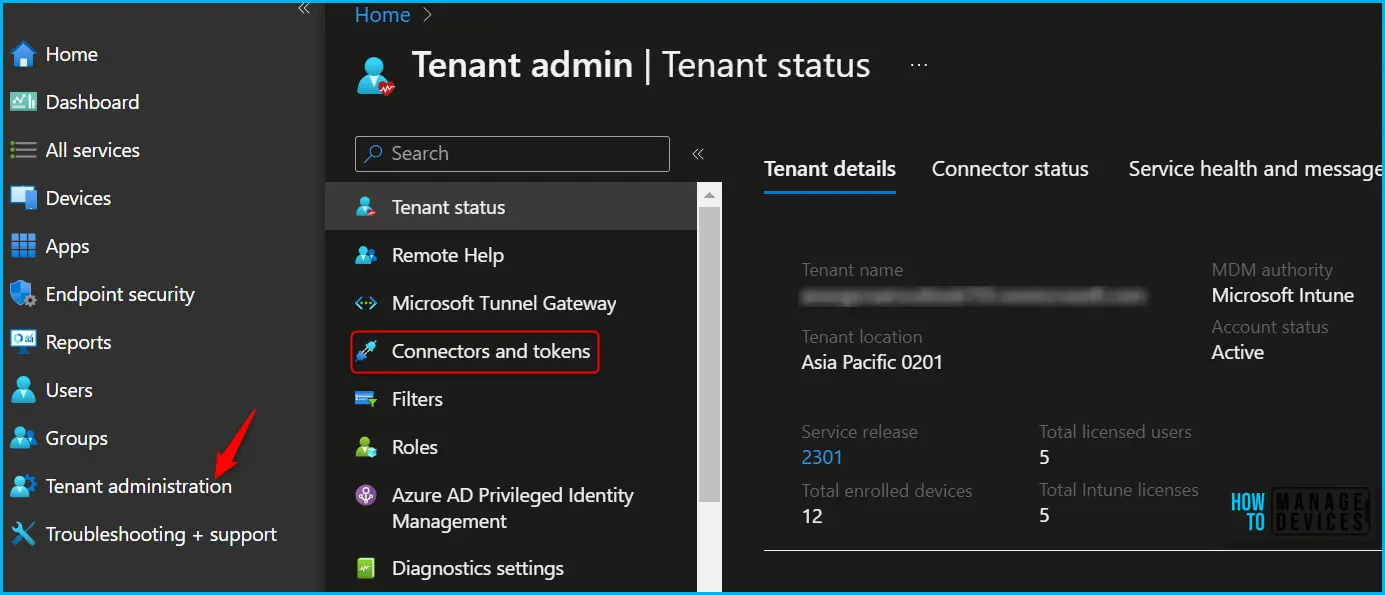This screenshot has width=1385, height=595.
Task: Open the Reports icon in sidebar
Action: (23, 342)
